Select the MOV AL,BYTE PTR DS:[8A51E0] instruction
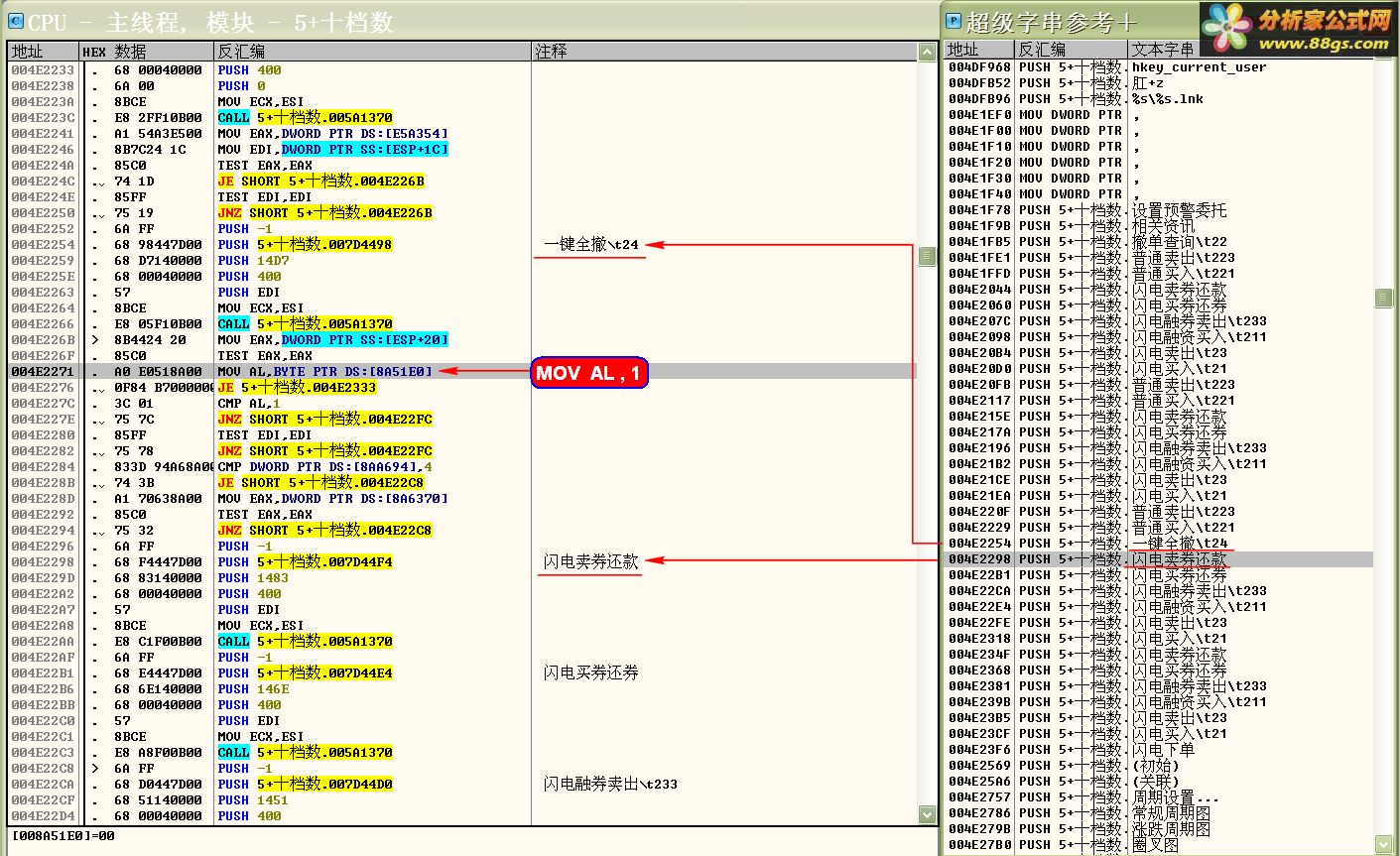The height and width of the screenshot is (856, 1400). coord(325,372)
